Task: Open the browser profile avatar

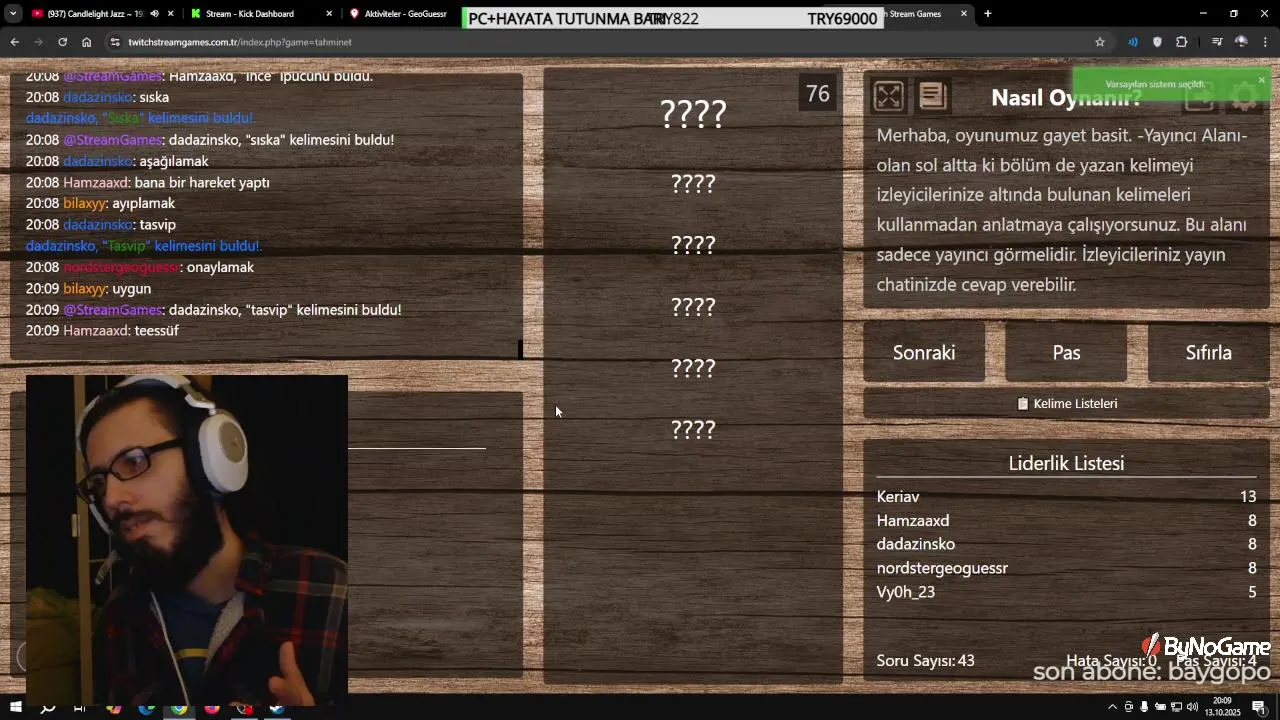Action: [x=1241, y=42]
